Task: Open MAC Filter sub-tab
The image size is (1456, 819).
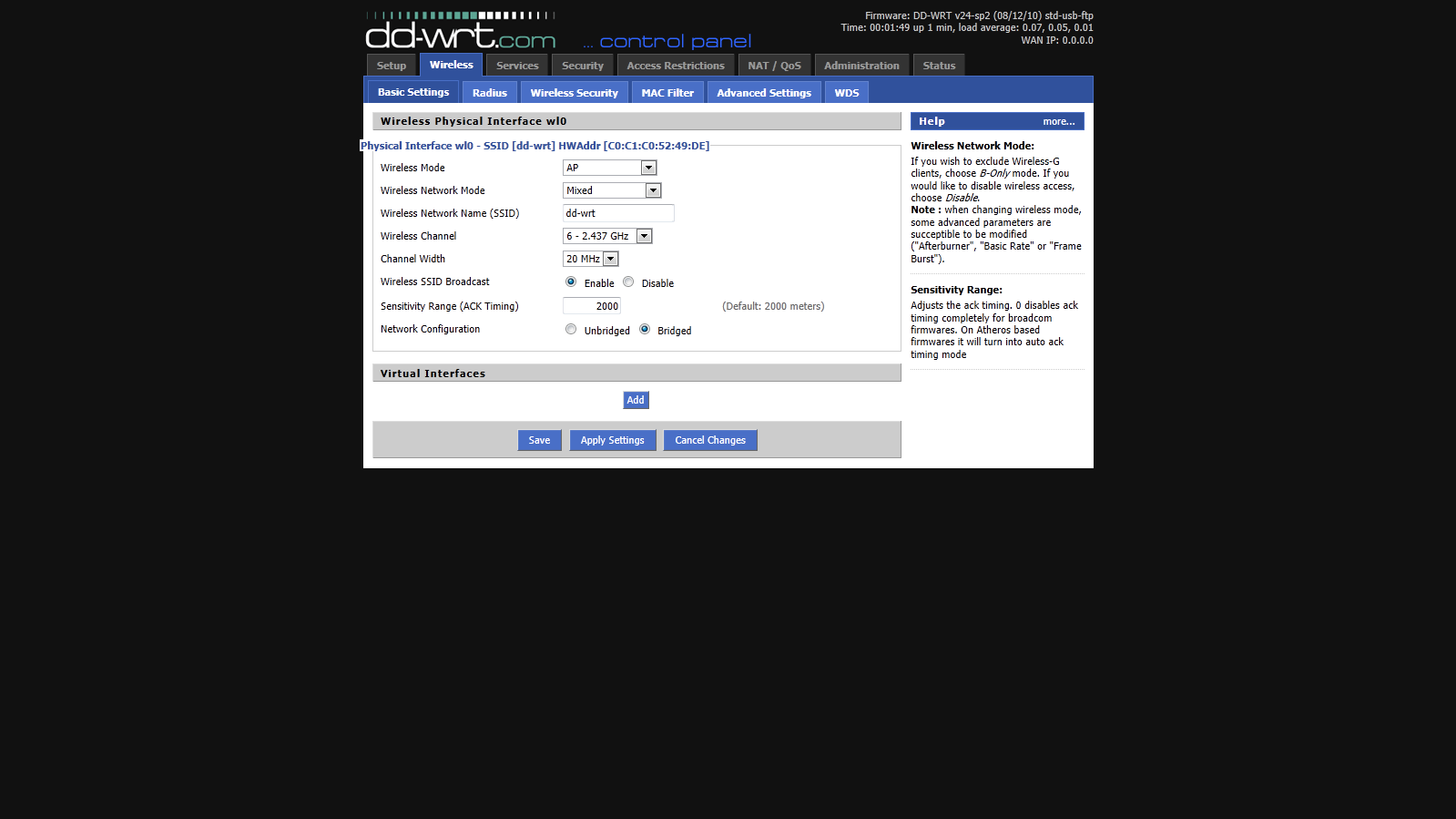Action: coord(667,93)
